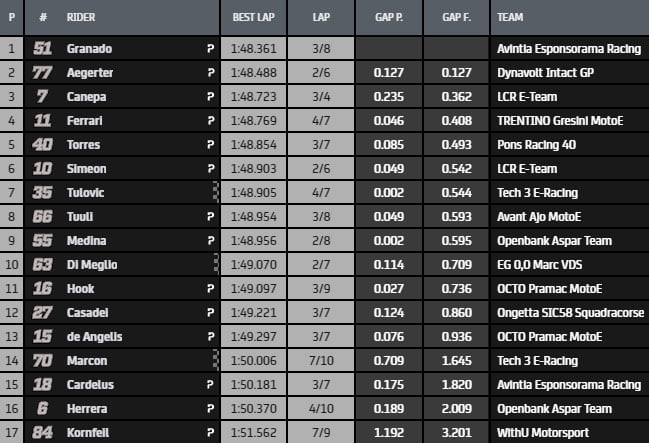Click rider number 77 badge
The height and width of the screenshot is (443, 649).
[x=43, y=72]
